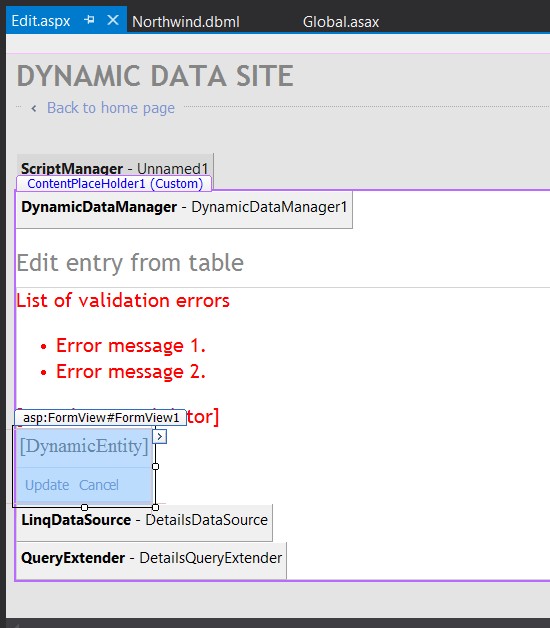Click the FormView right-middle resize handle
The width and height of the screenshot is (550, 628).
pos(155,467)
